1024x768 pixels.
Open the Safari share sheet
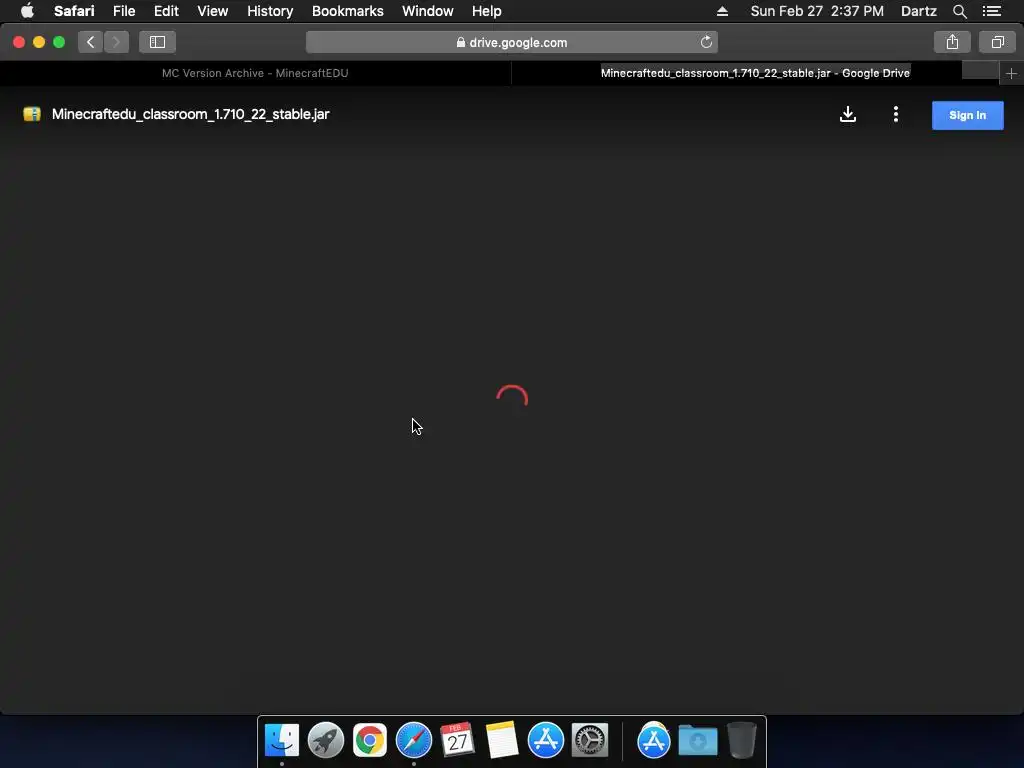click(952, 42)
